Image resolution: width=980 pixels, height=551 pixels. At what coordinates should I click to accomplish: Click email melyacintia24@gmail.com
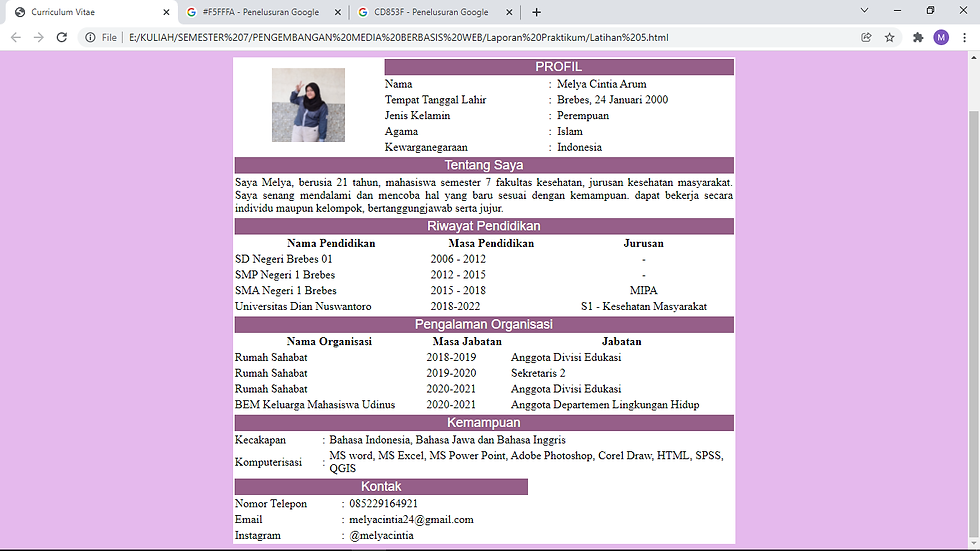[411, 520]
